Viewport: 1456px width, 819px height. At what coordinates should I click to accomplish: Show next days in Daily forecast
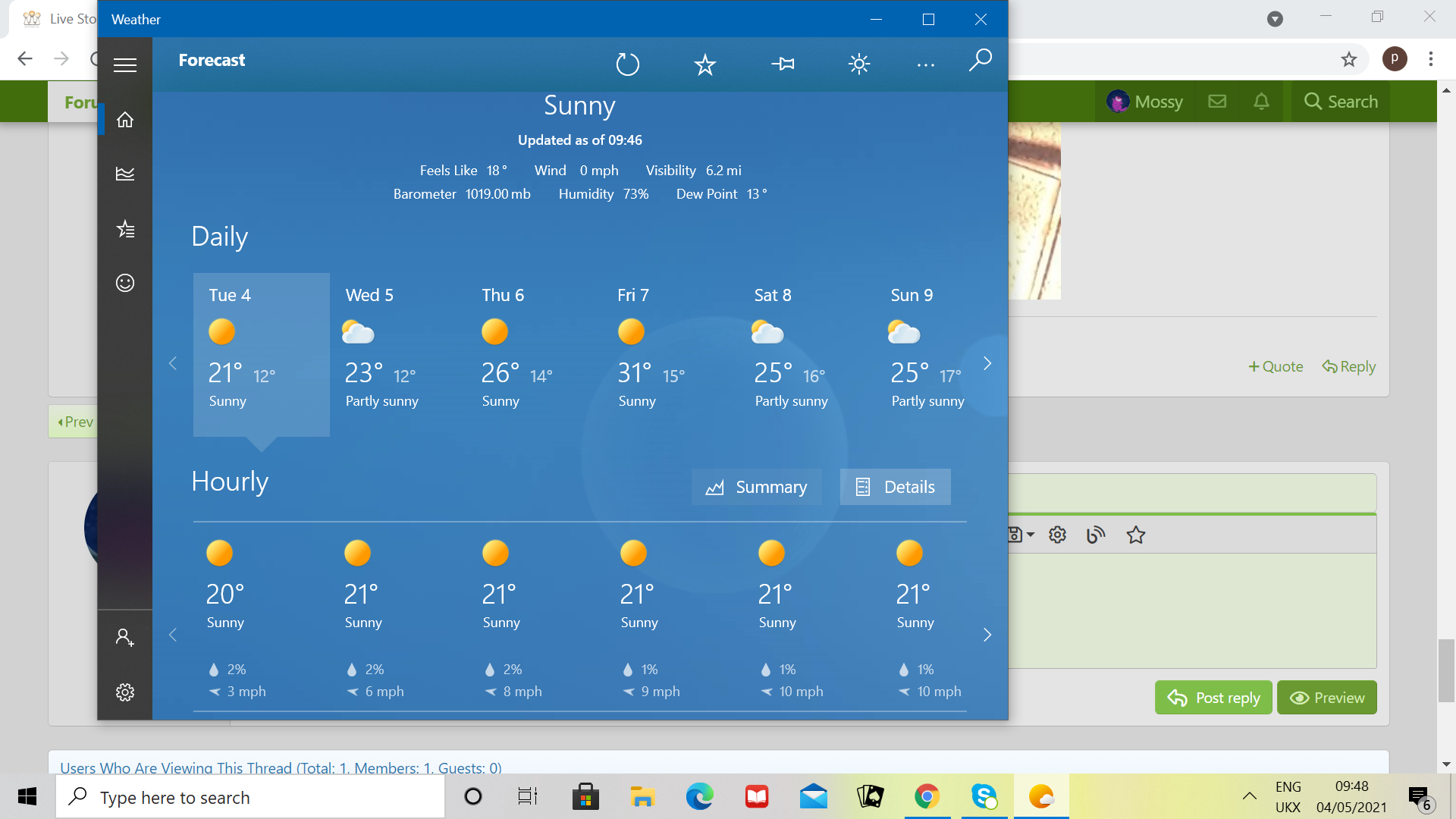[987, 363]
